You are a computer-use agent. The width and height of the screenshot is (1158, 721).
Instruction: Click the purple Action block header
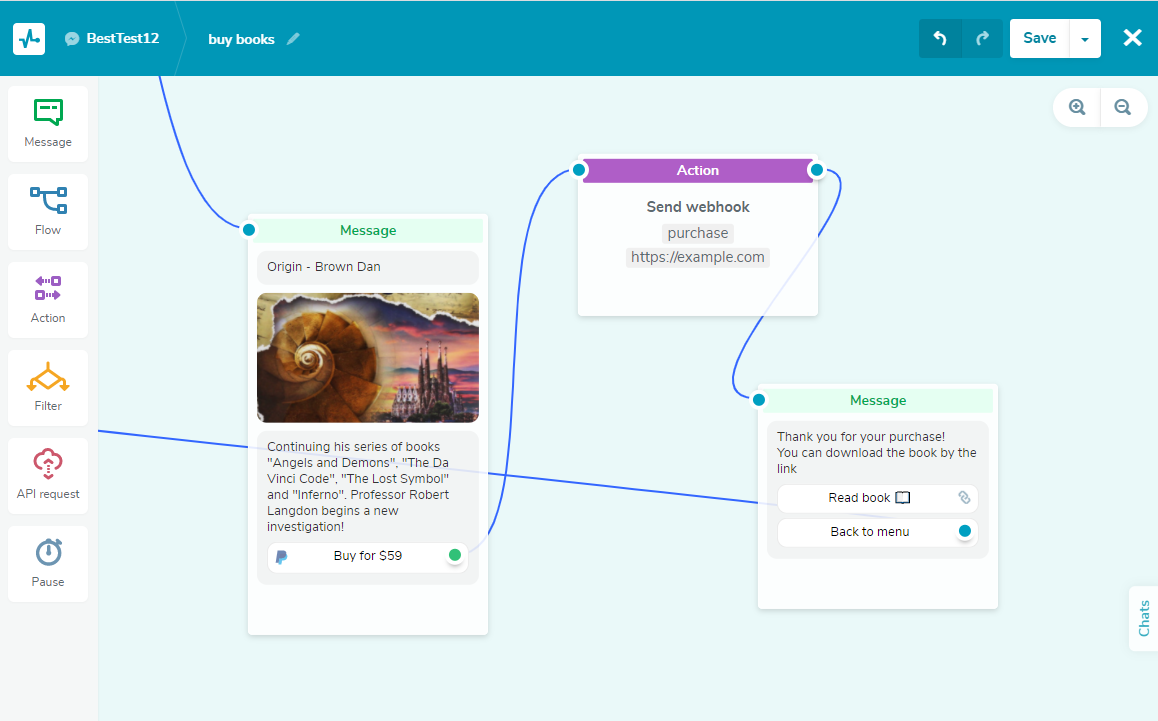[x=697, y=170]
